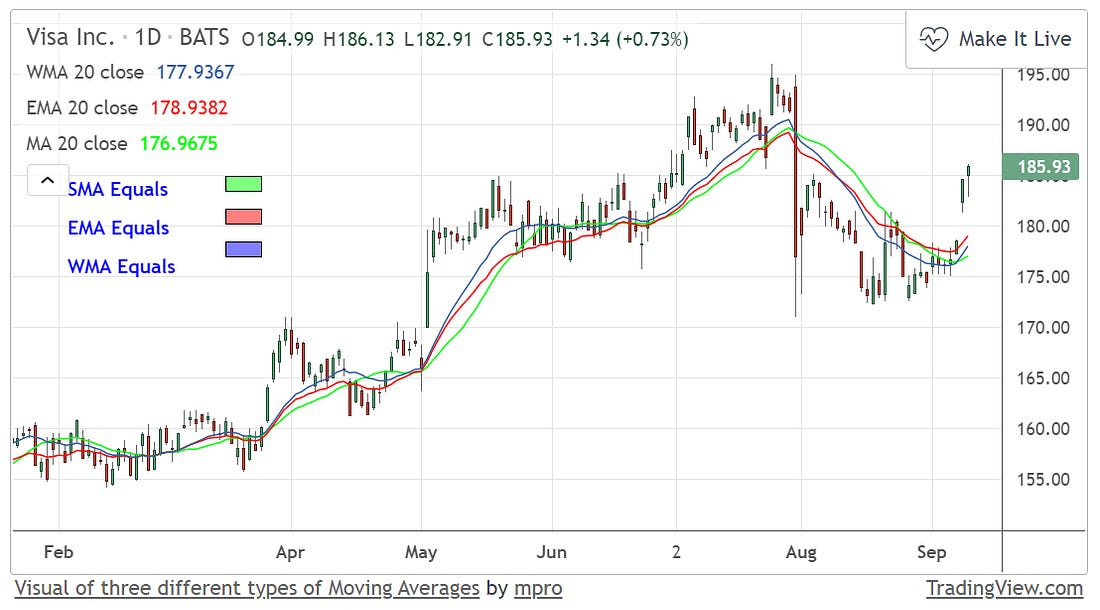The width and height of the screenshot is (1100, 610).
Task: Click the 190.00 price axis label
Action: (x=1043, y=126)
